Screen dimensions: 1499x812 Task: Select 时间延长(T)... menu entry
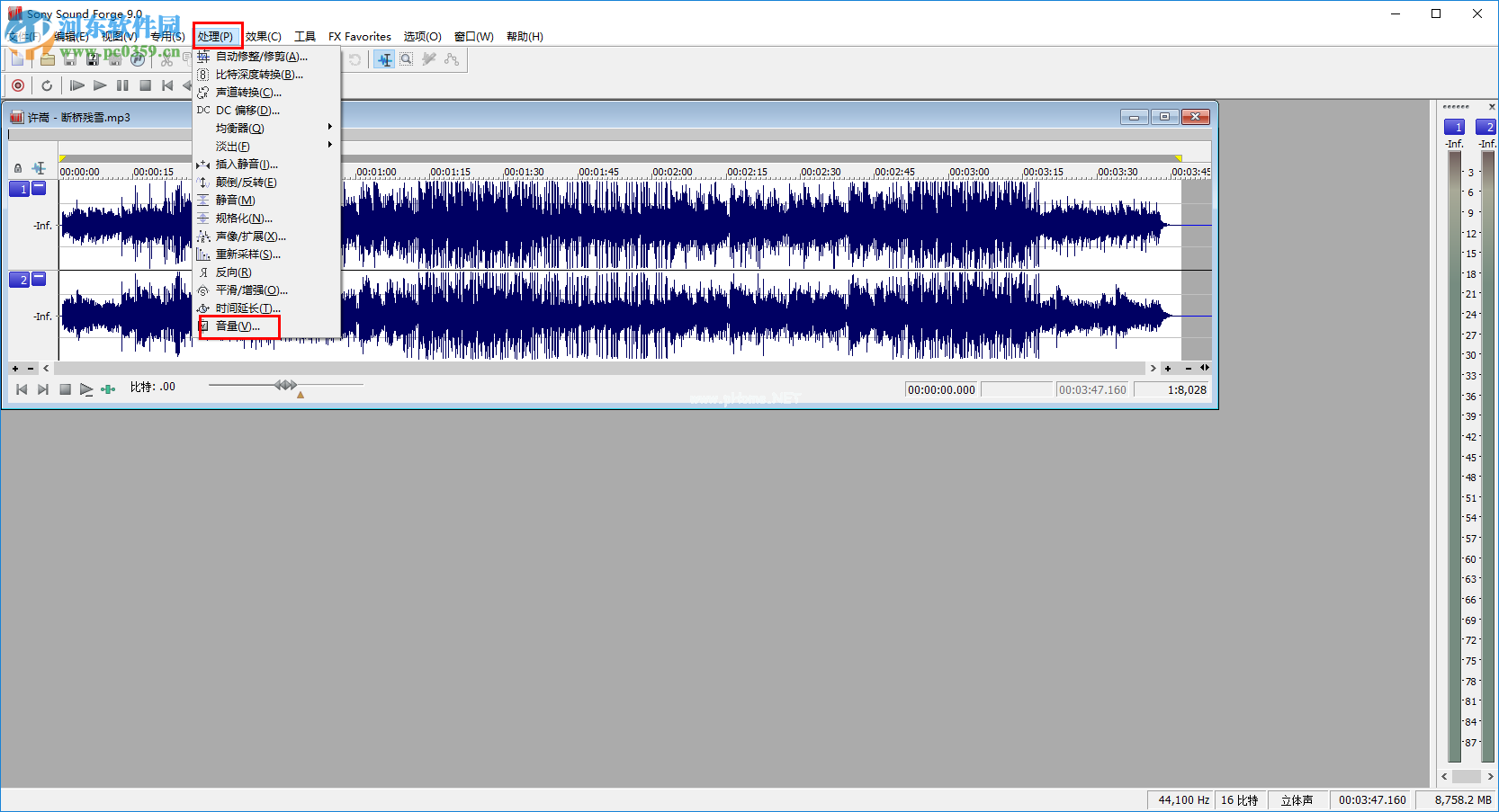(x=266, y=308)
